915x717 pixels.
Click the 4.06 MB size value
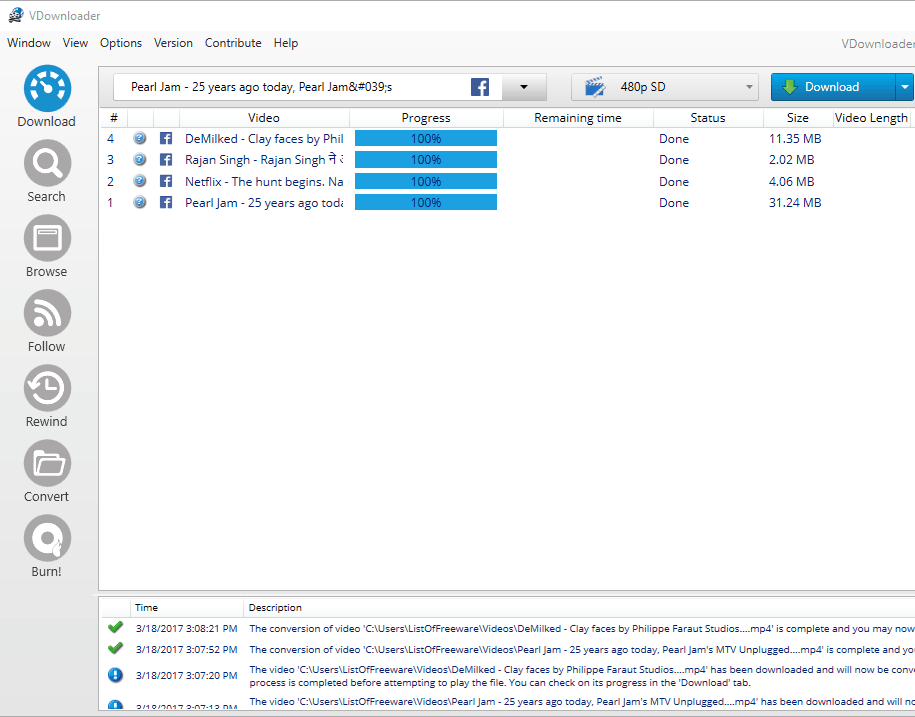tap(791, 181)
